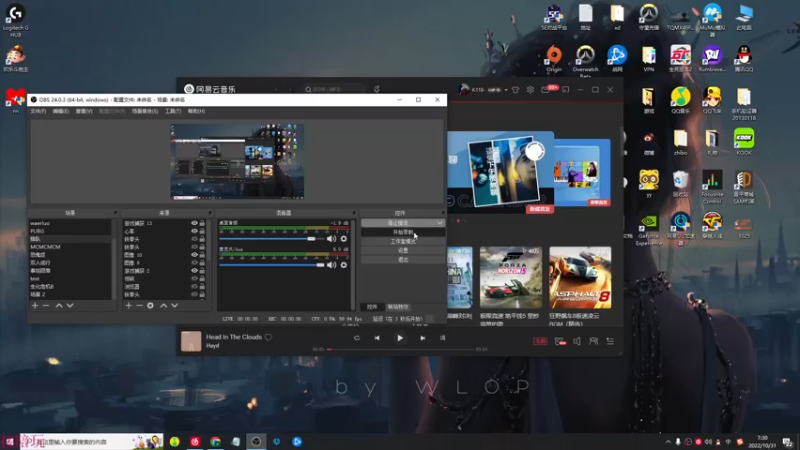This screenshot has height=450, width=800.
Task: Like Head In The Clouds with the heart
Action: [x=268, y=337]
